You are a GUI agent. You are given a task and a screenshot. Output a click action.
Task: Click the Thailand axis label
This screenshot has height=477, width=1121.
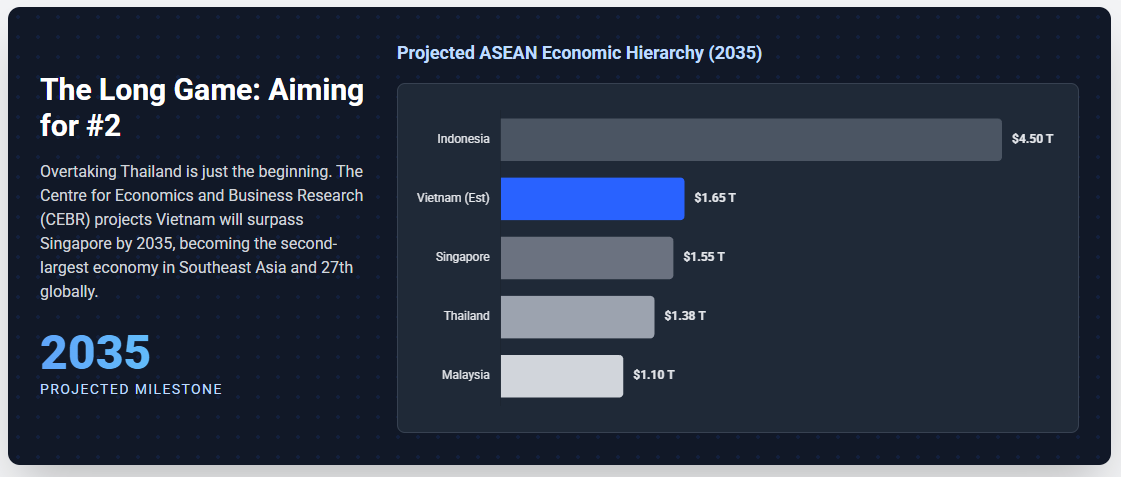466,316
